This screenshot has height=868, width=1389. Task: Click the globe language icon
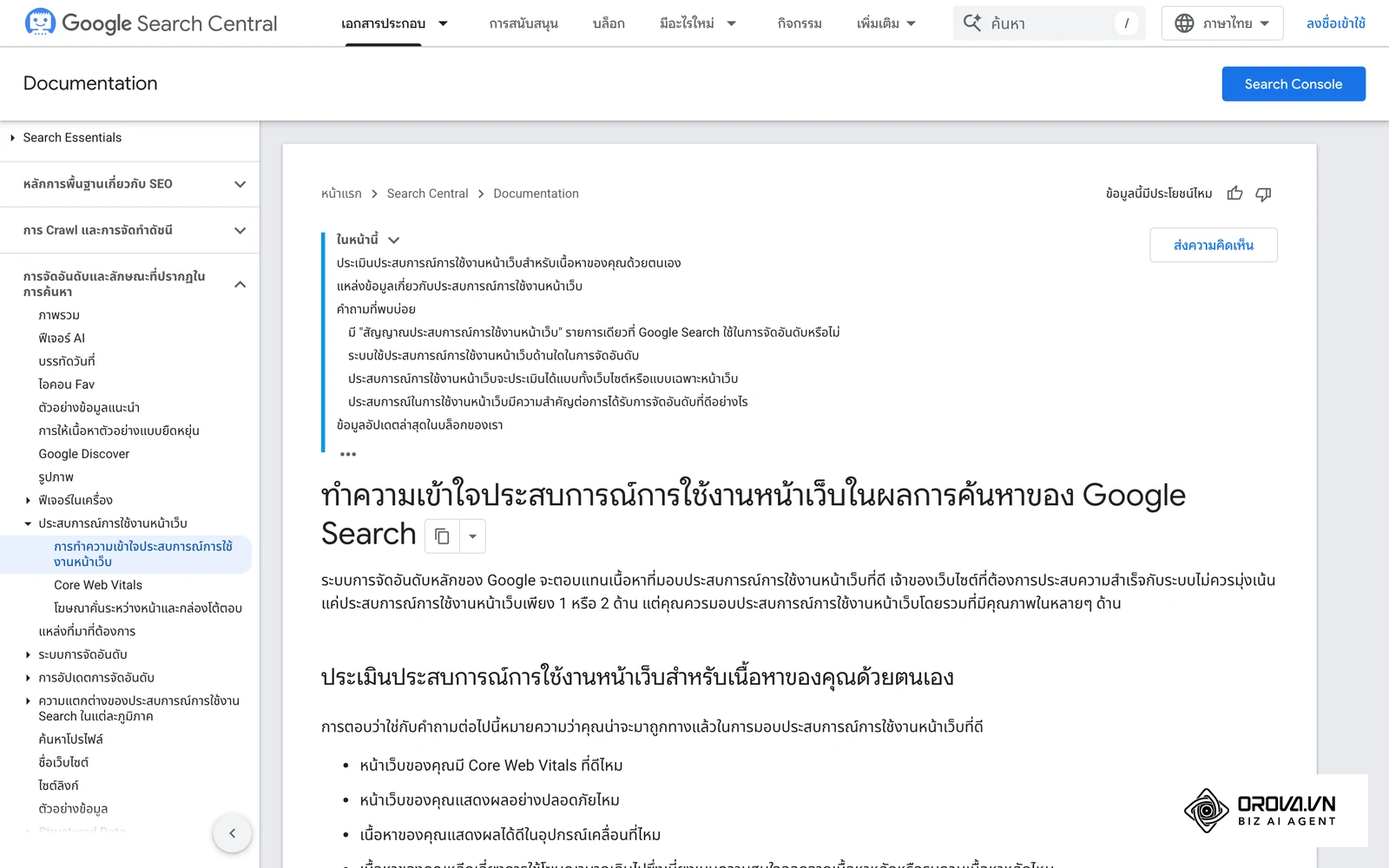pyautogui.click(x=1184, y=23)
